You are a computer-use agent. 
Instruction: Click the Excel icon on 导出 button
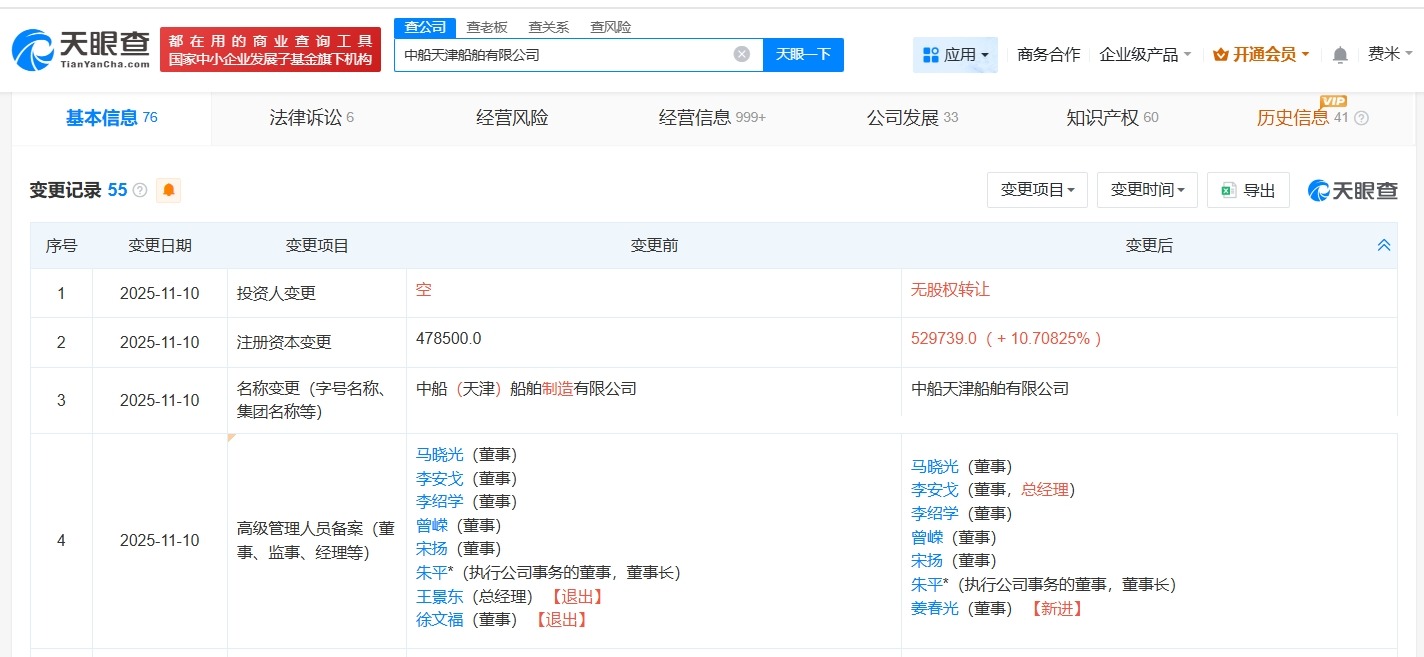[1228, 189]
